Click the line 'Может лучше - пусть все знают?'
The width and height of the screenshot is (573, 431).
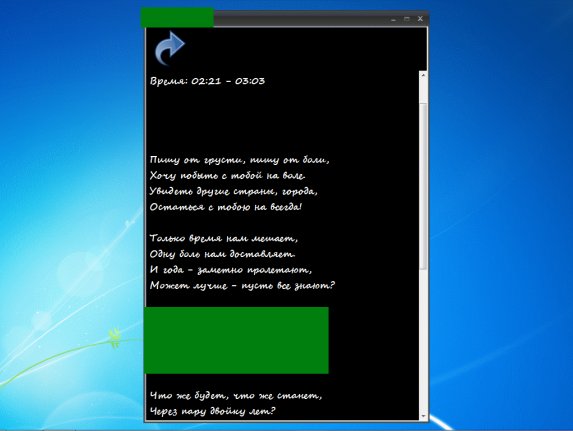(242, 286)
